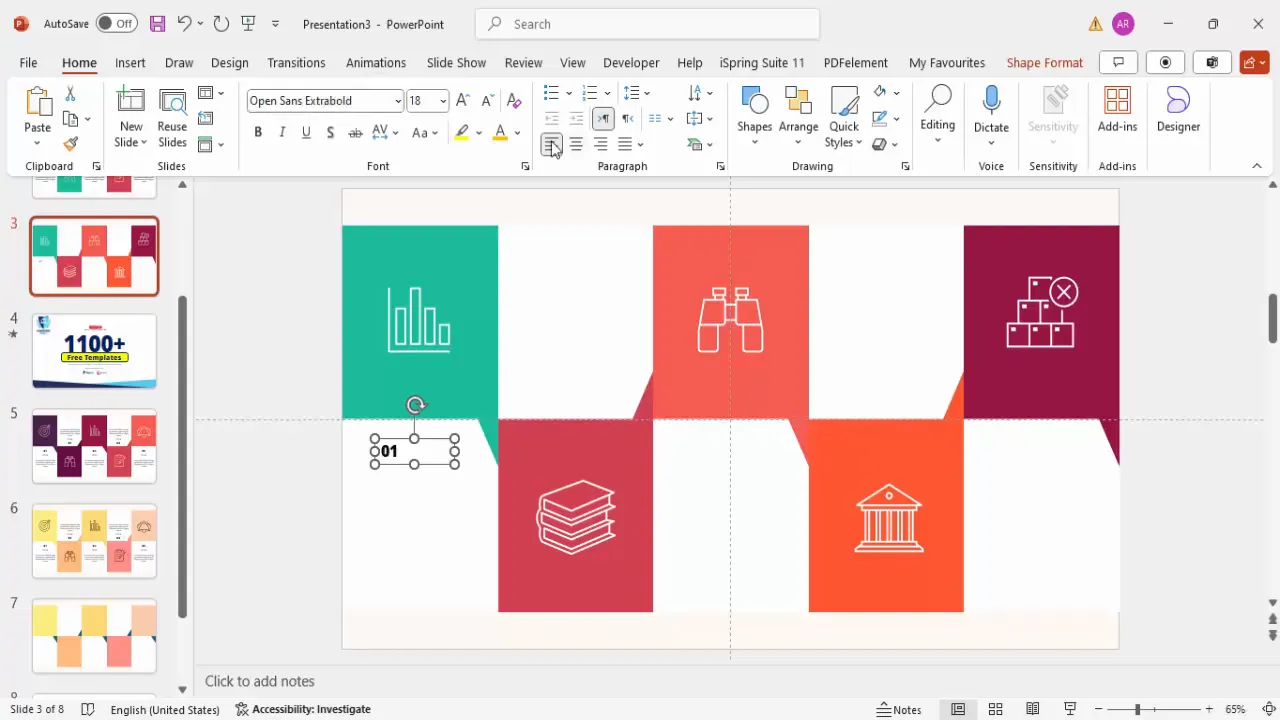Viewport: 1280px width, 720px height.
Task: Open the Shape Format tab
Action: (x=1044, y=62)
